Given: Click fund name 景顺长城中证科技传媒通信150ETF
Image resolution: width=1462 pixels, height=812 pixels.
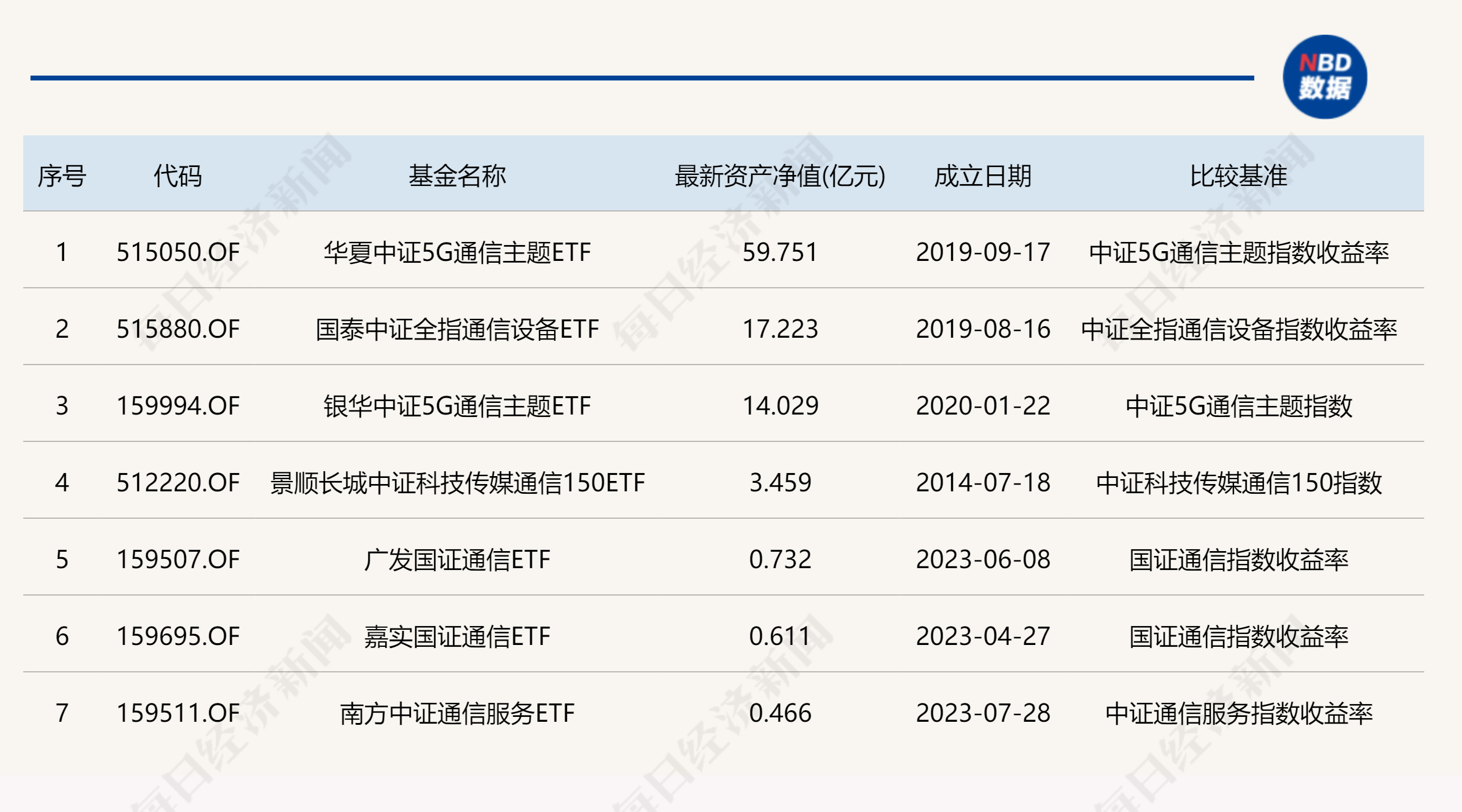Looking at the screenshot, I should [457, 483].
